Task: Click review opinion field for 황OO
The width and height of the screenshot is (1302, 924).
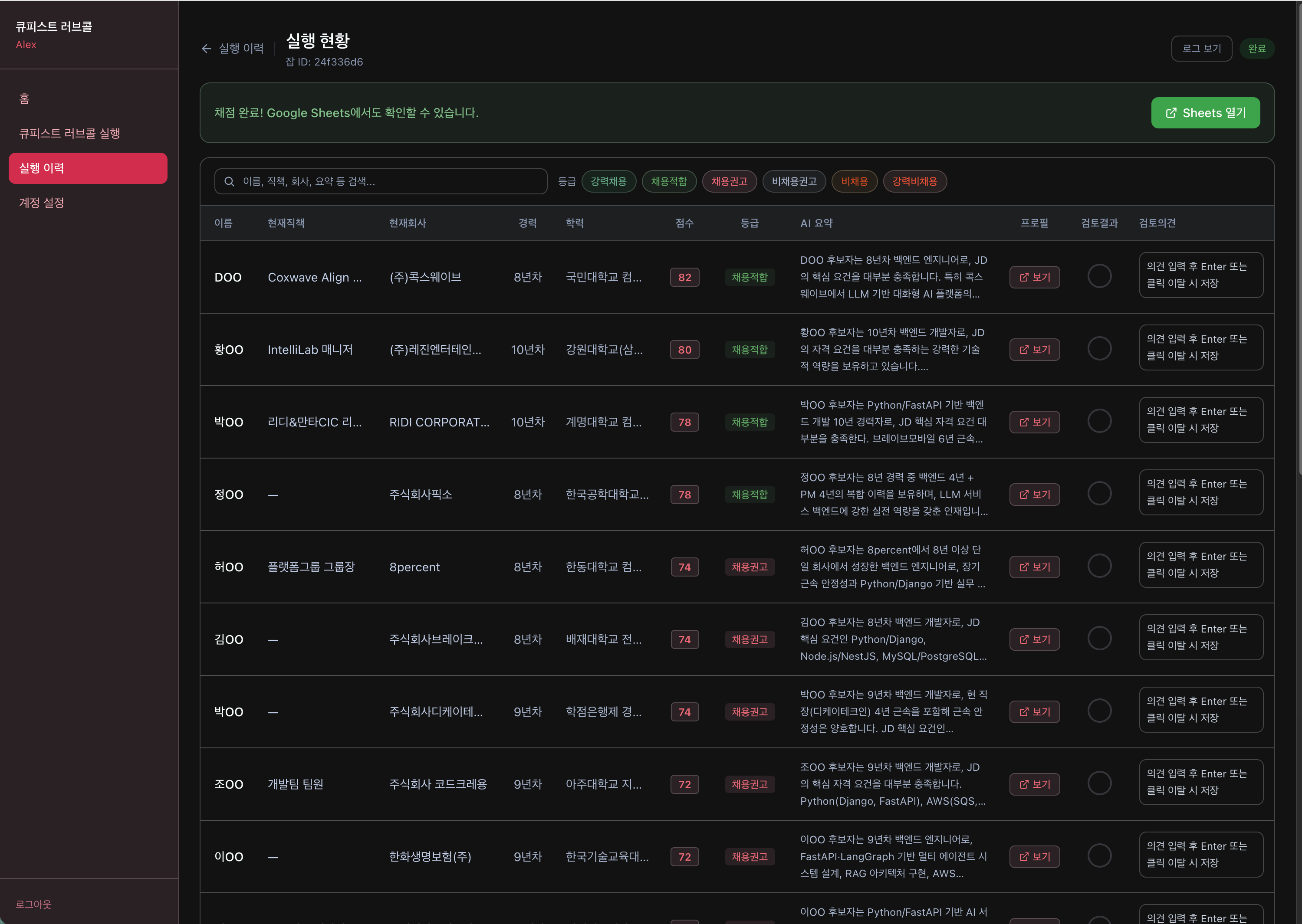Action: (x=1201, y=347)
